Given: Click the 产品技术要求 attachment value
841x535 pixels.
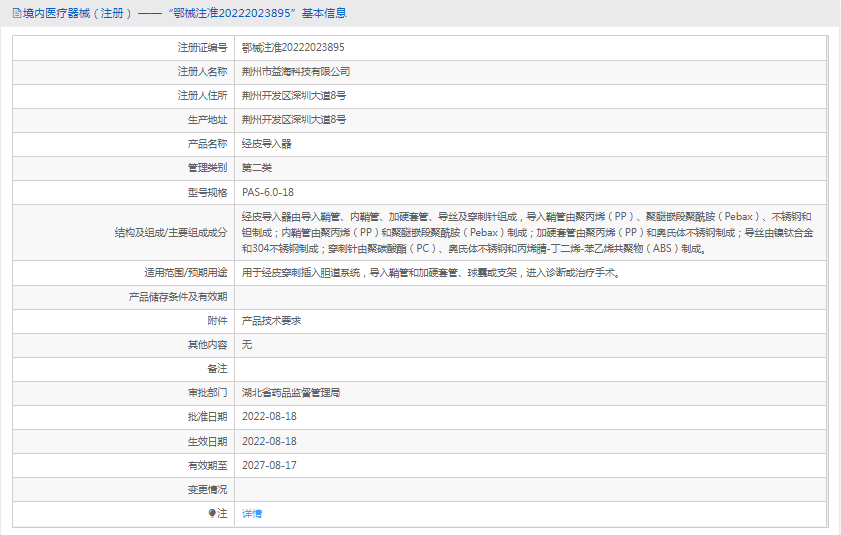Looking at the screenshot, I should pos(271,320).
